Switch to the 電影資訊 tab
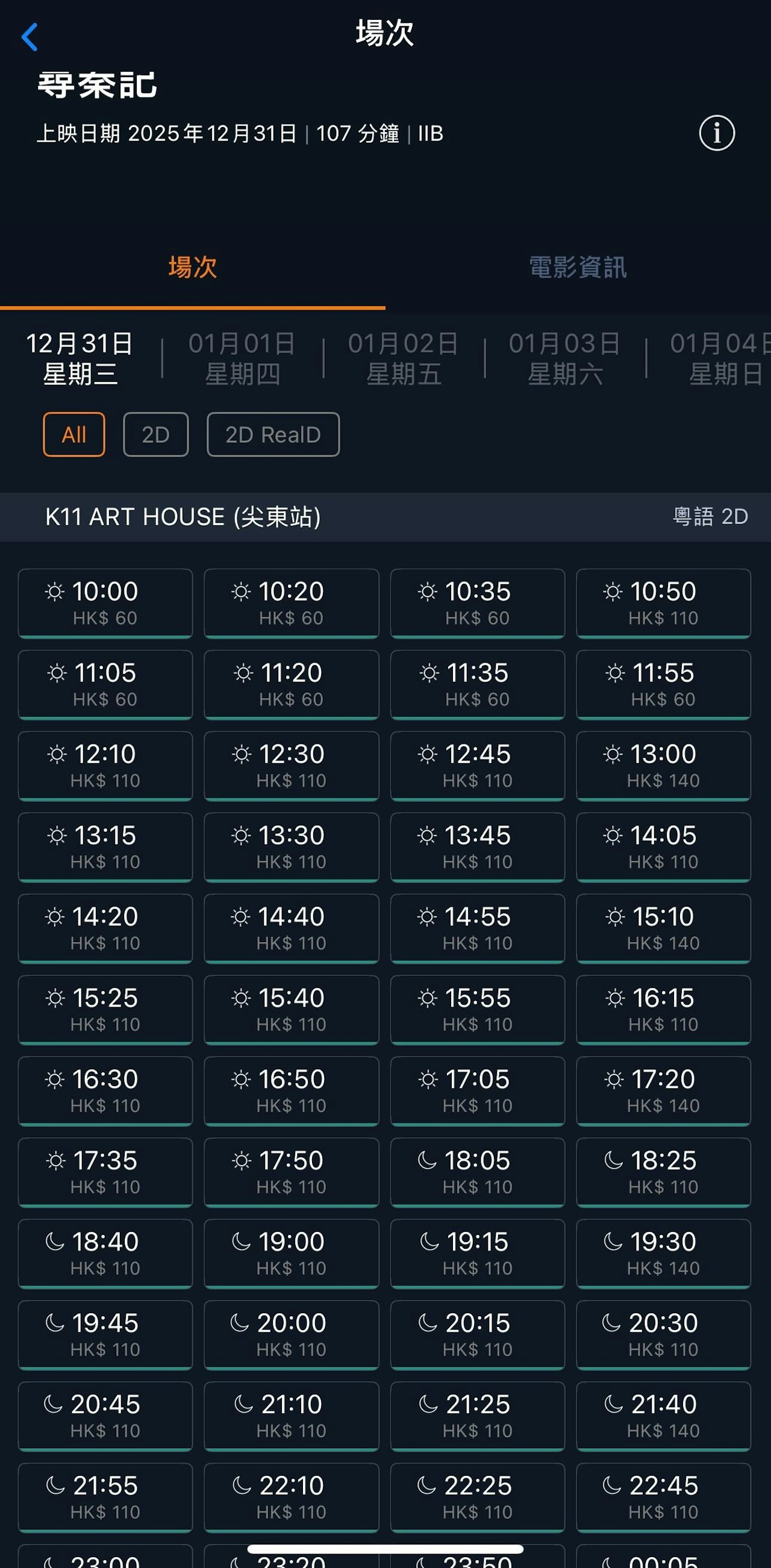This screenshot has height=1568, width=771. pos(578,268)
